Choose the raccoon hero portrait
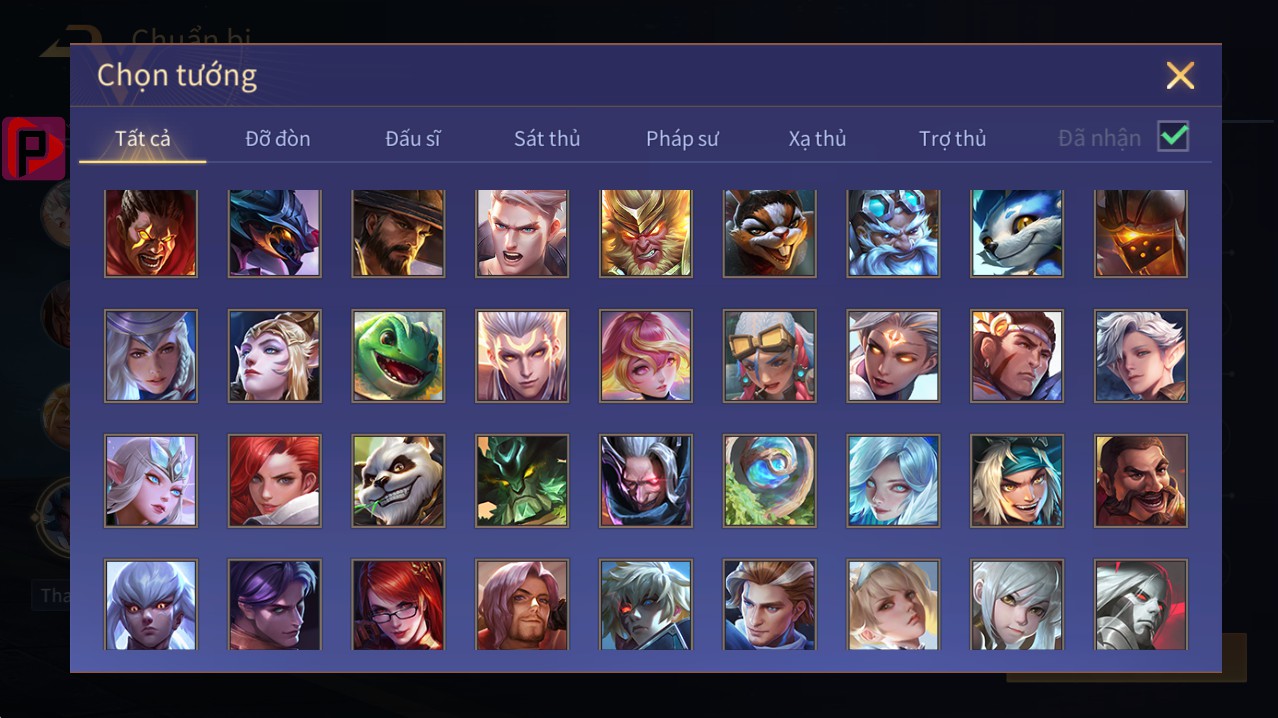 770,233
